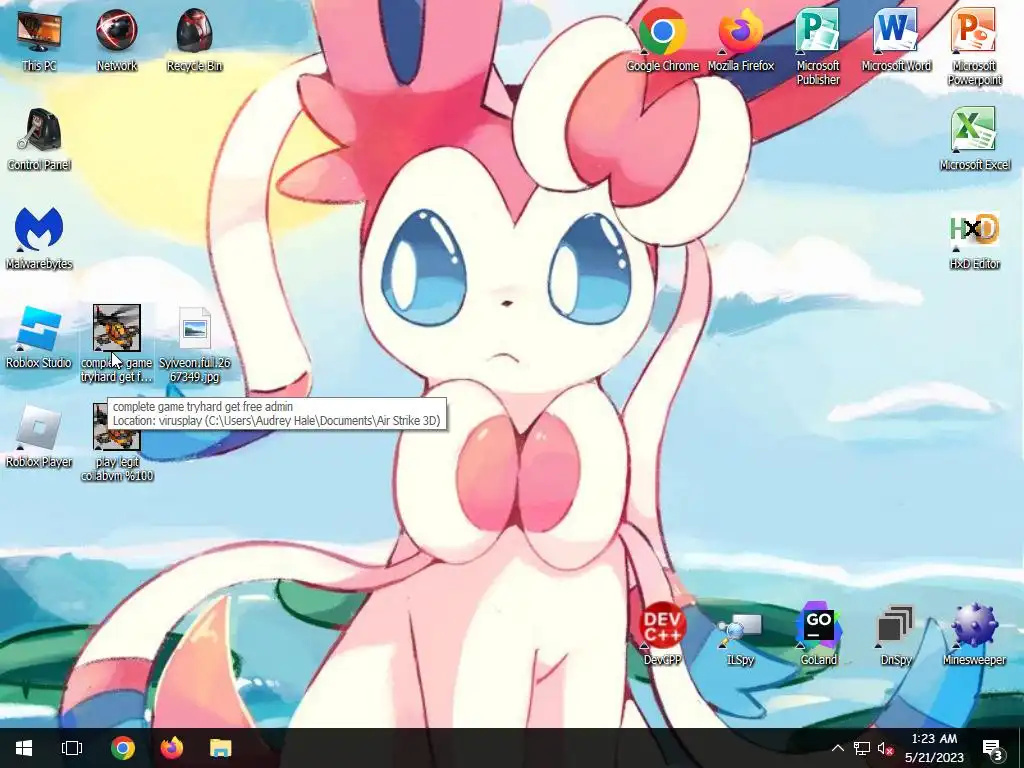Select the Roblox Player shortcut
The width and height of the screenshot is (1024, 768).
pyautogui.click(x=39, y=436)
